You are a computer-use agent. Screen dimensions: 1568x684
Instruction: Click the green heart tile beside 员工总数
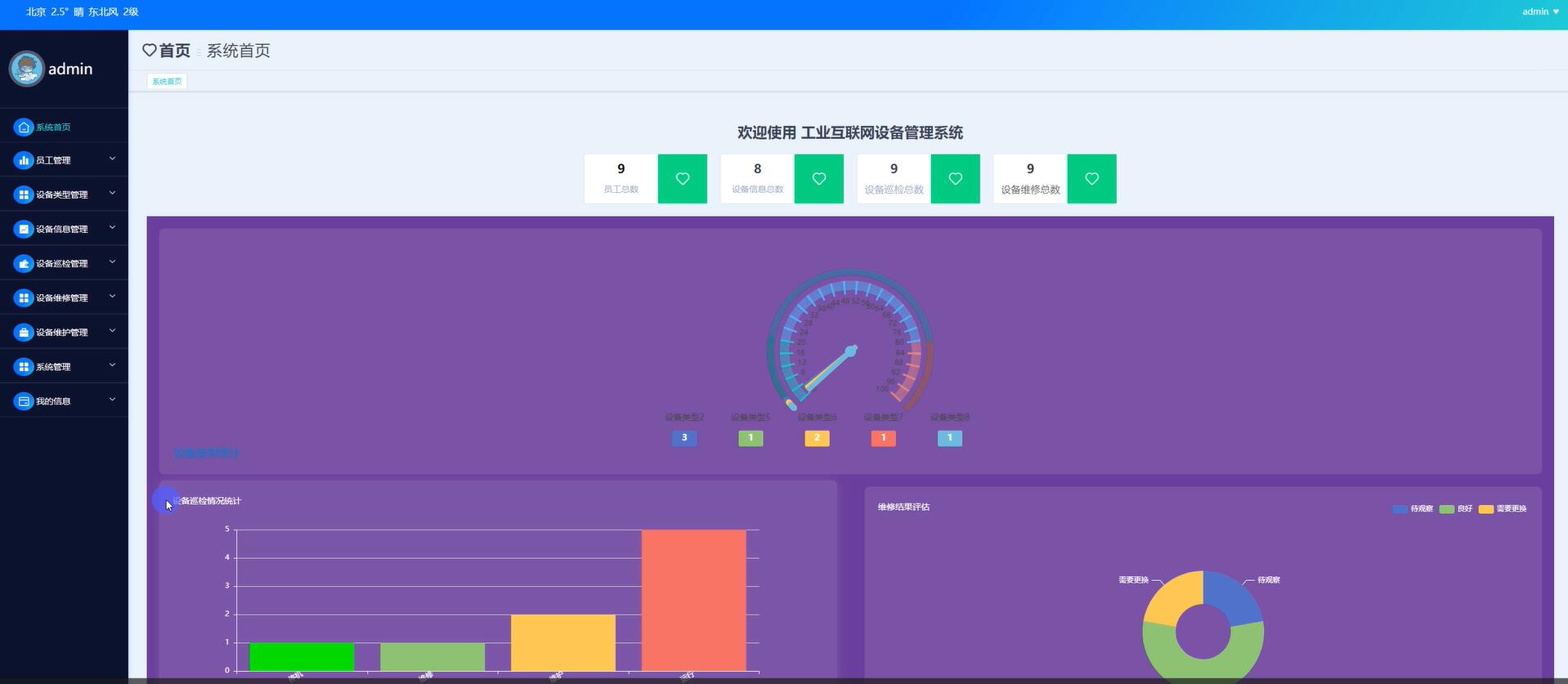tap(683, 179)
